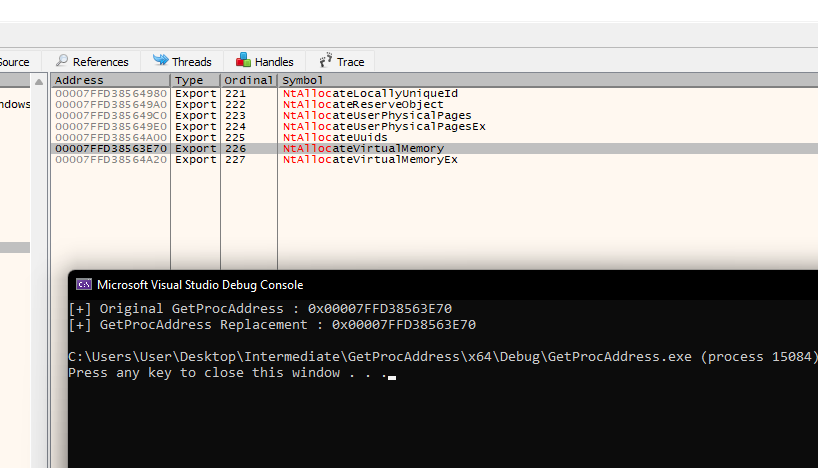Viewport: 818px width, 468px height.
Task: Open the partially visible Source tab
Action: coord(18,62)
